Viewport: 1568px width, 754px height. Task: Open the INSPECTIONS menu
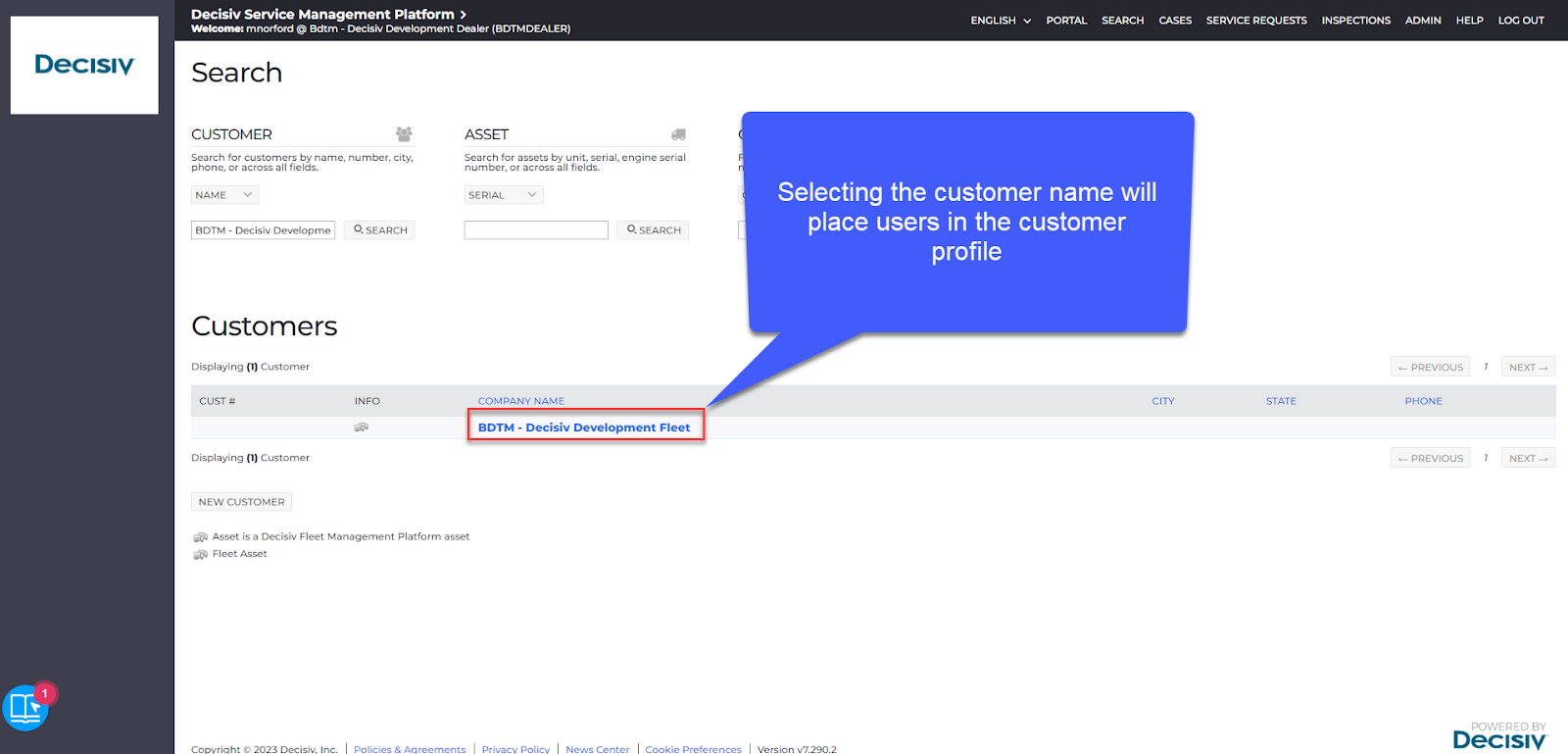tap(1355, 21)
